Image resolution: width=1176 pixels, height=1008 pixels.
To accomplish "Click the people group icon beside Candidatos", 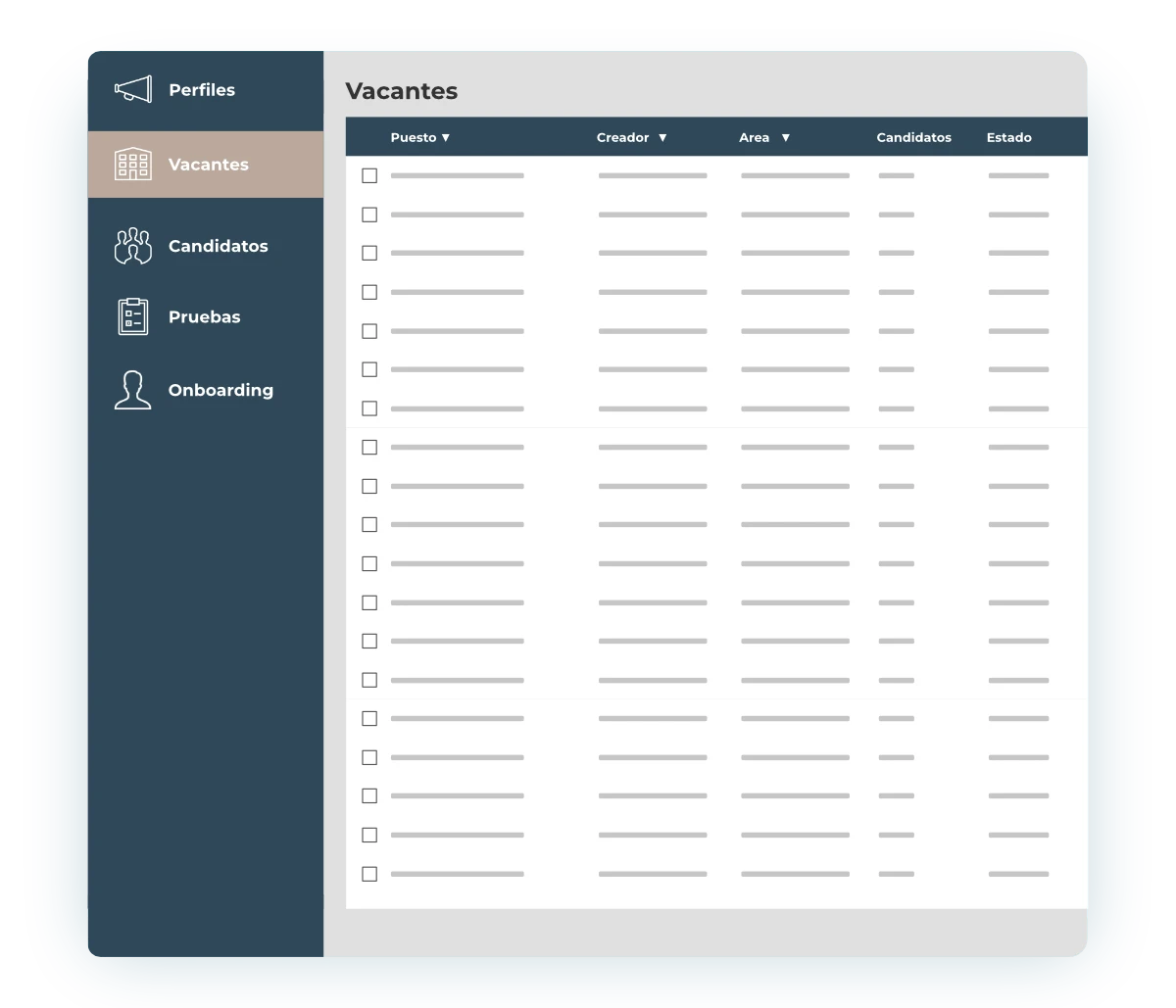I will point(133,246).
